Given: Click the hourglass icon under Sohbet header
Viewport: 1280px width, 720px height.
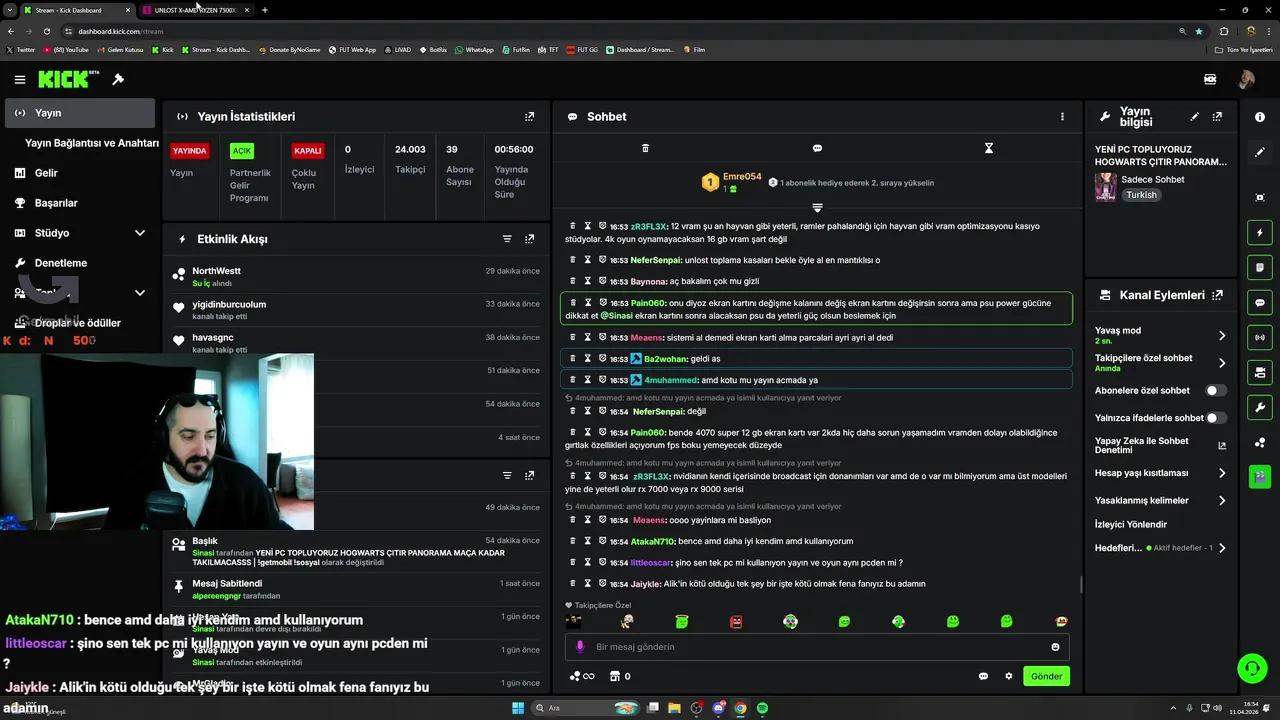Looking at the screenshot, I should [989, 148].
